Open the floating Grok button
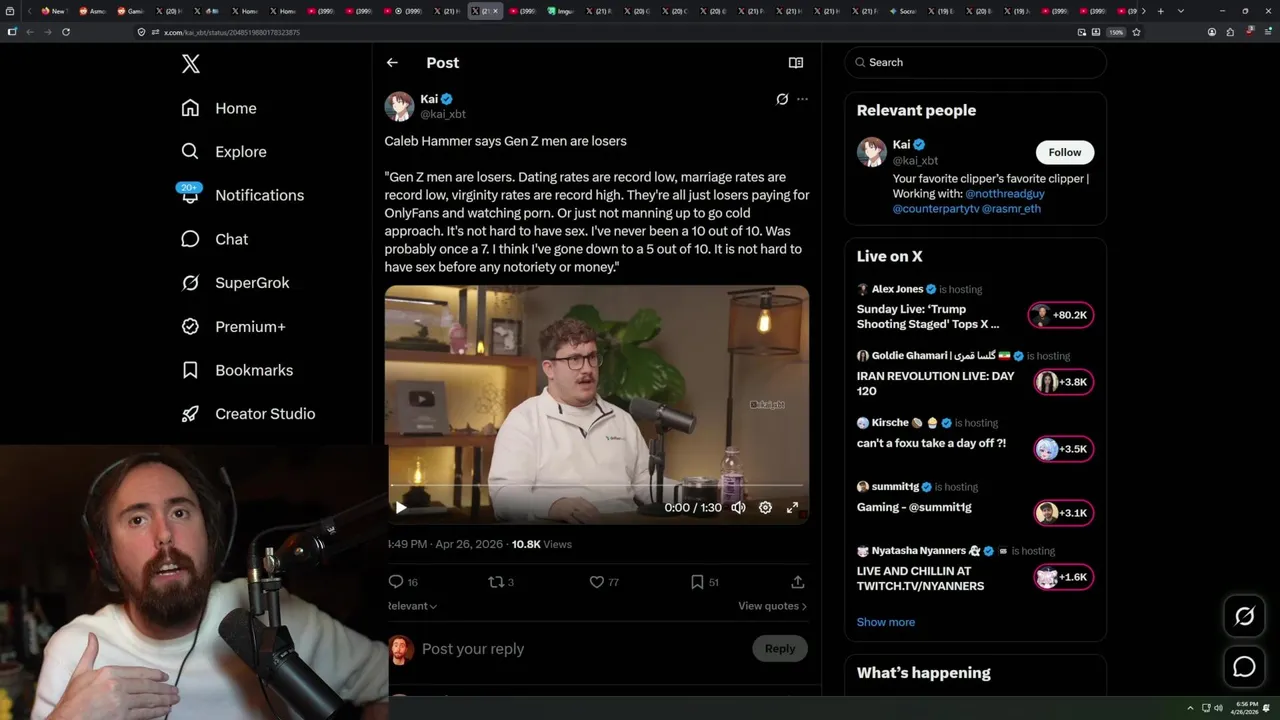Screen dimensions: 1280x720 point(1244,616)
